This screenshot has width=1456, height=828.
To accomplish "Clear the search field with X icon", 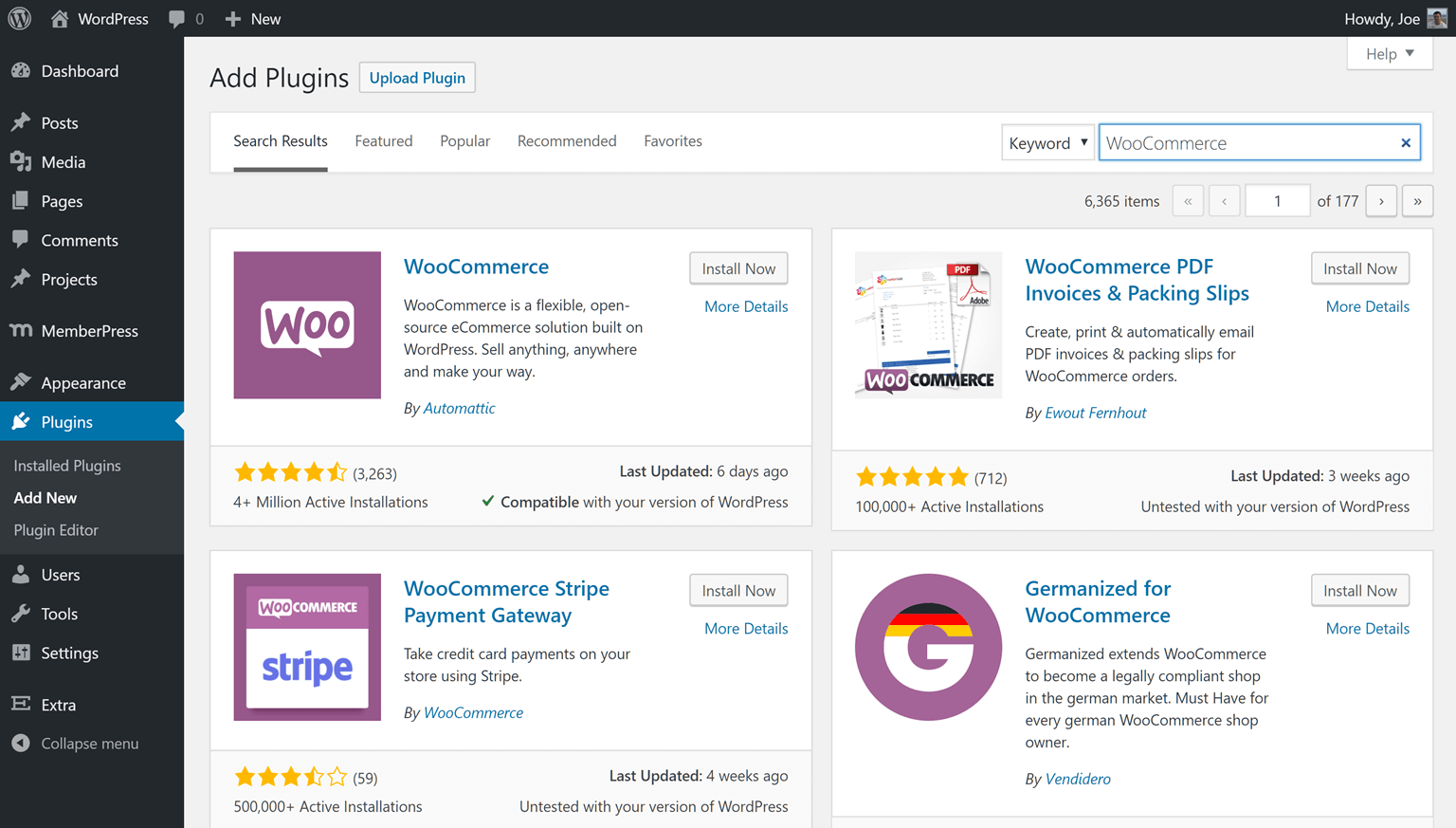I will pos(1406,143).
